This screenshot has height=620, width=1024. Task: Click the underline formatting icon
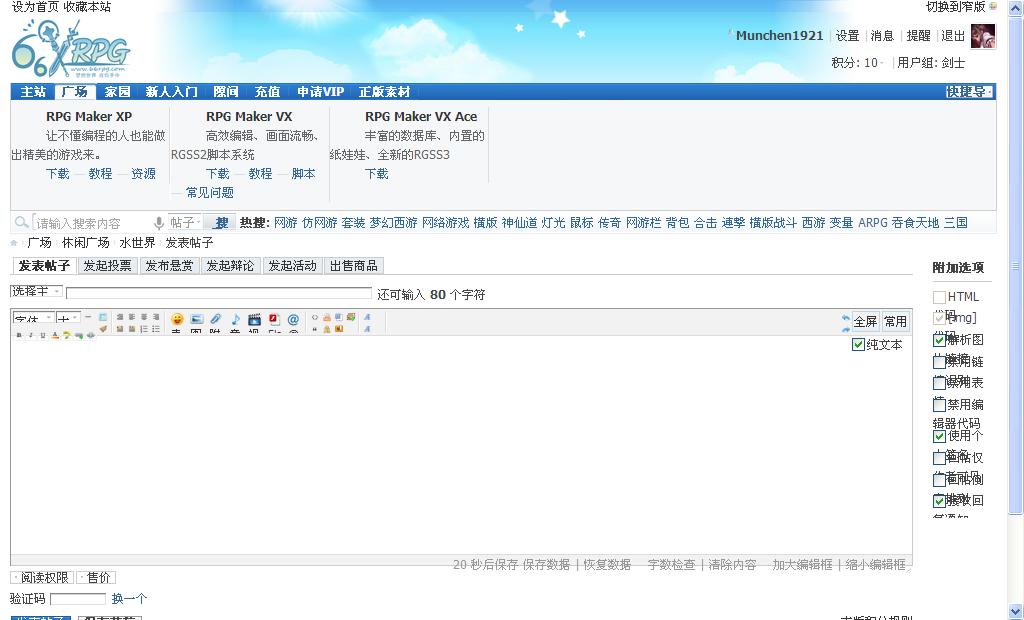[x=43, y=335]
